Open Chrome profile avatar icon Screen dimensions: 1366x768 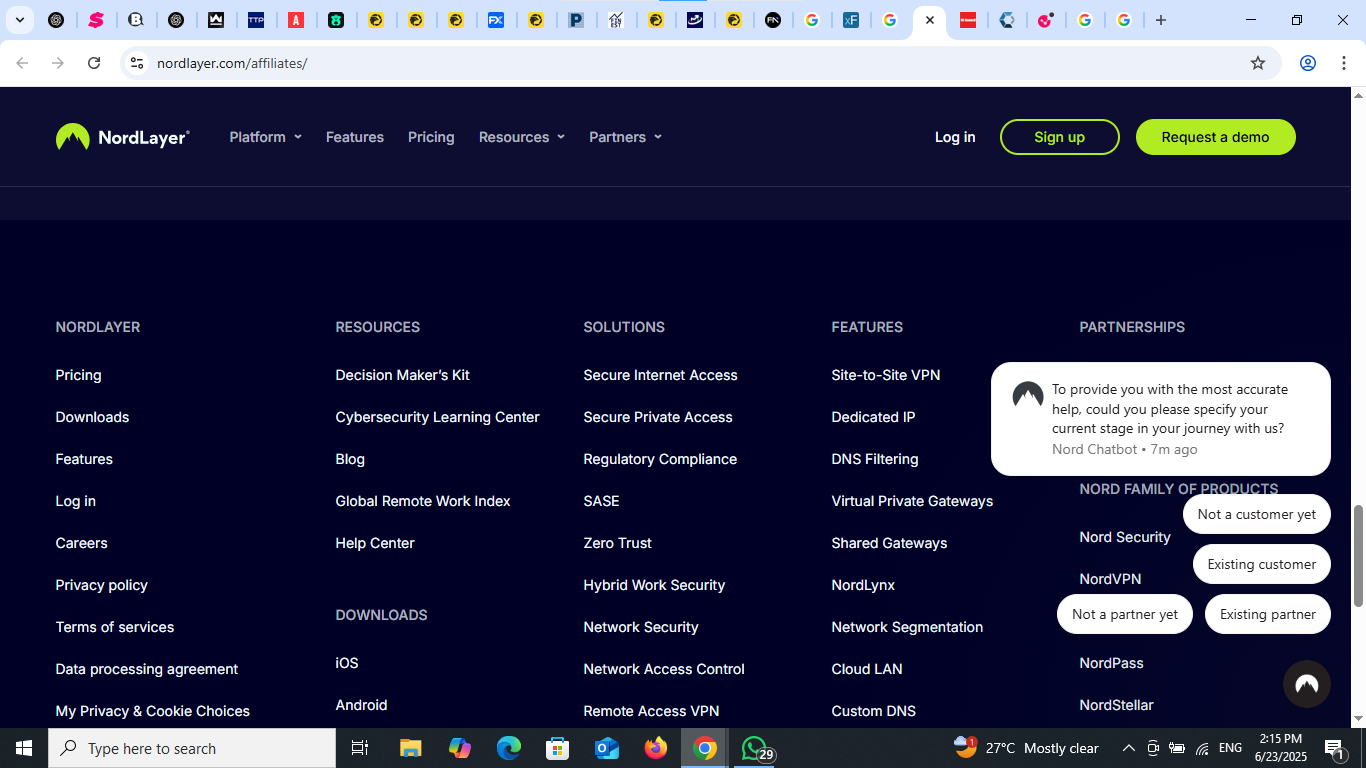[x=1307, y=63]
